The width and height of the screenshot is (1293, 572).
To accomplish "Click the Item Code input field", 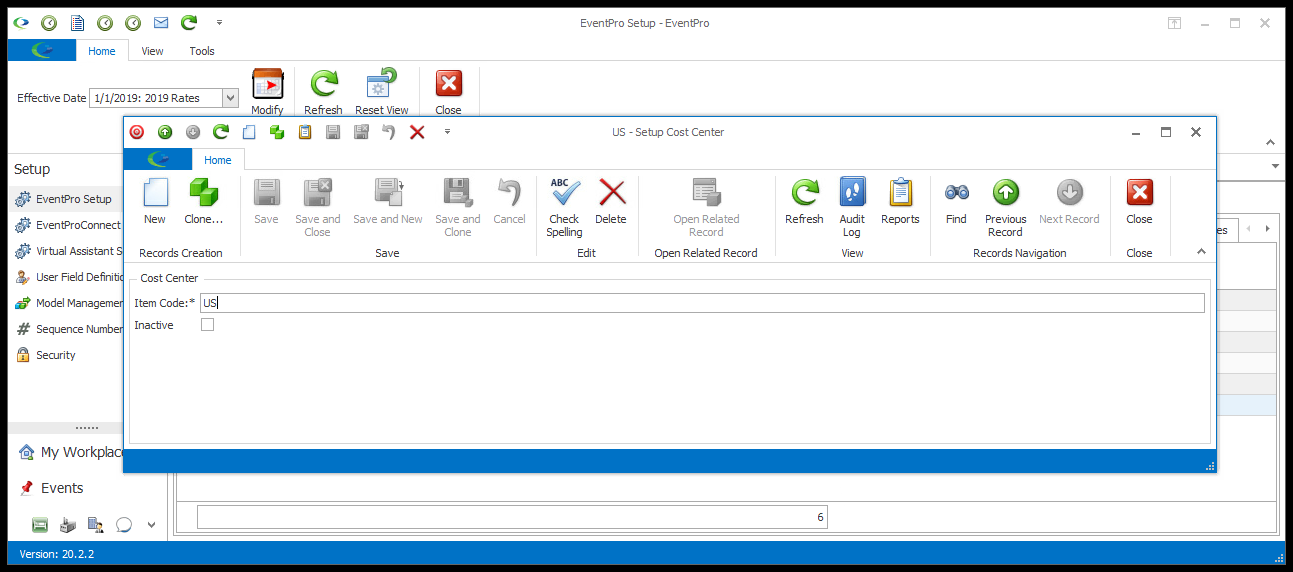I will click(702, 303).
